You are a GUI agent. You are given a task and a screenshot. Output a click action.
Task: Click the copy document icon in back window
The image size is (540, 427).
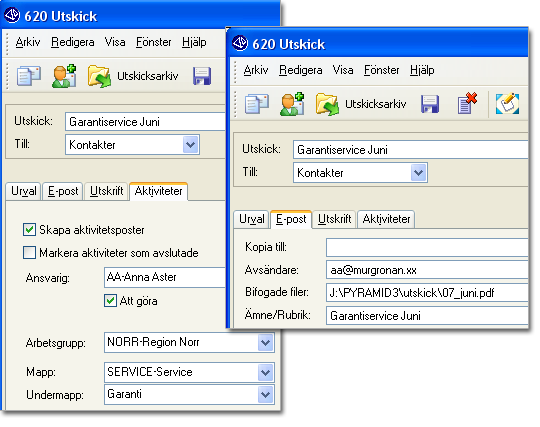[x=29, y=76]
